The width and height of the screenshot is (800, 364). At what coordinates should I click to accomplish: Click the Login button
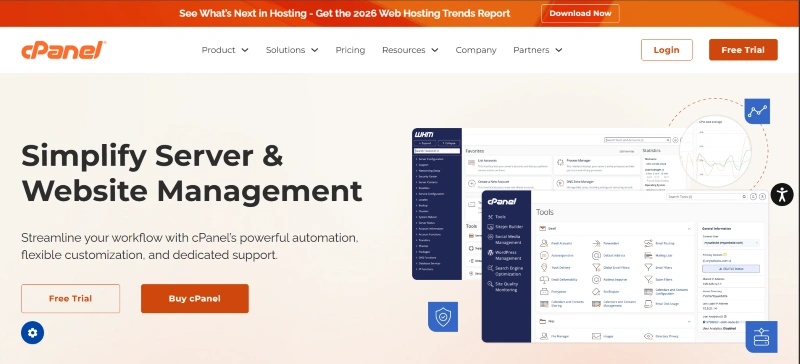667,50
